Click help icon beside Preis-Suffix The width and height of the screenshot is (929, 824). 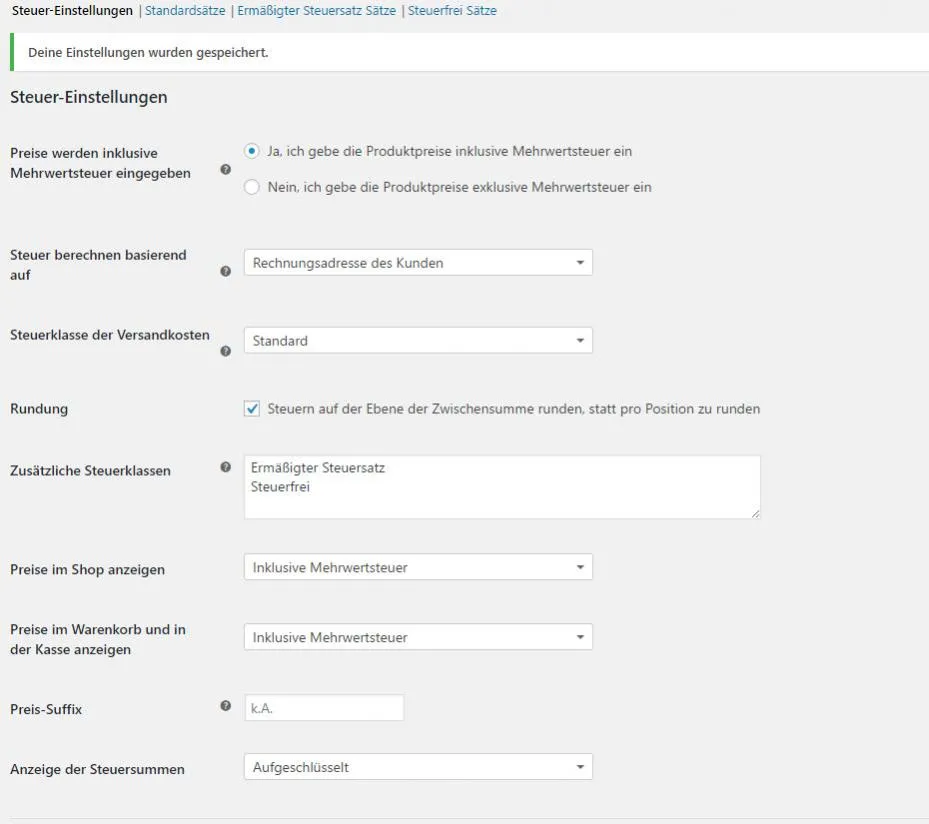click(226, 706)
